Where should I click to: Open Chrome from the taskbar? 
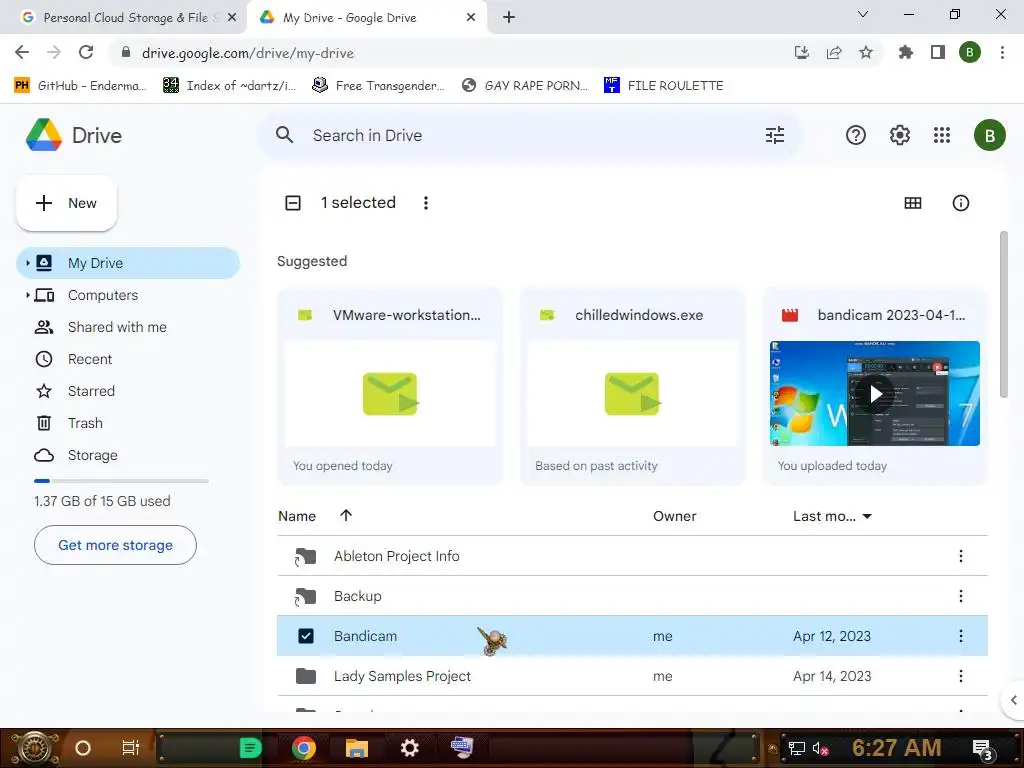click(x=304, y=748)
